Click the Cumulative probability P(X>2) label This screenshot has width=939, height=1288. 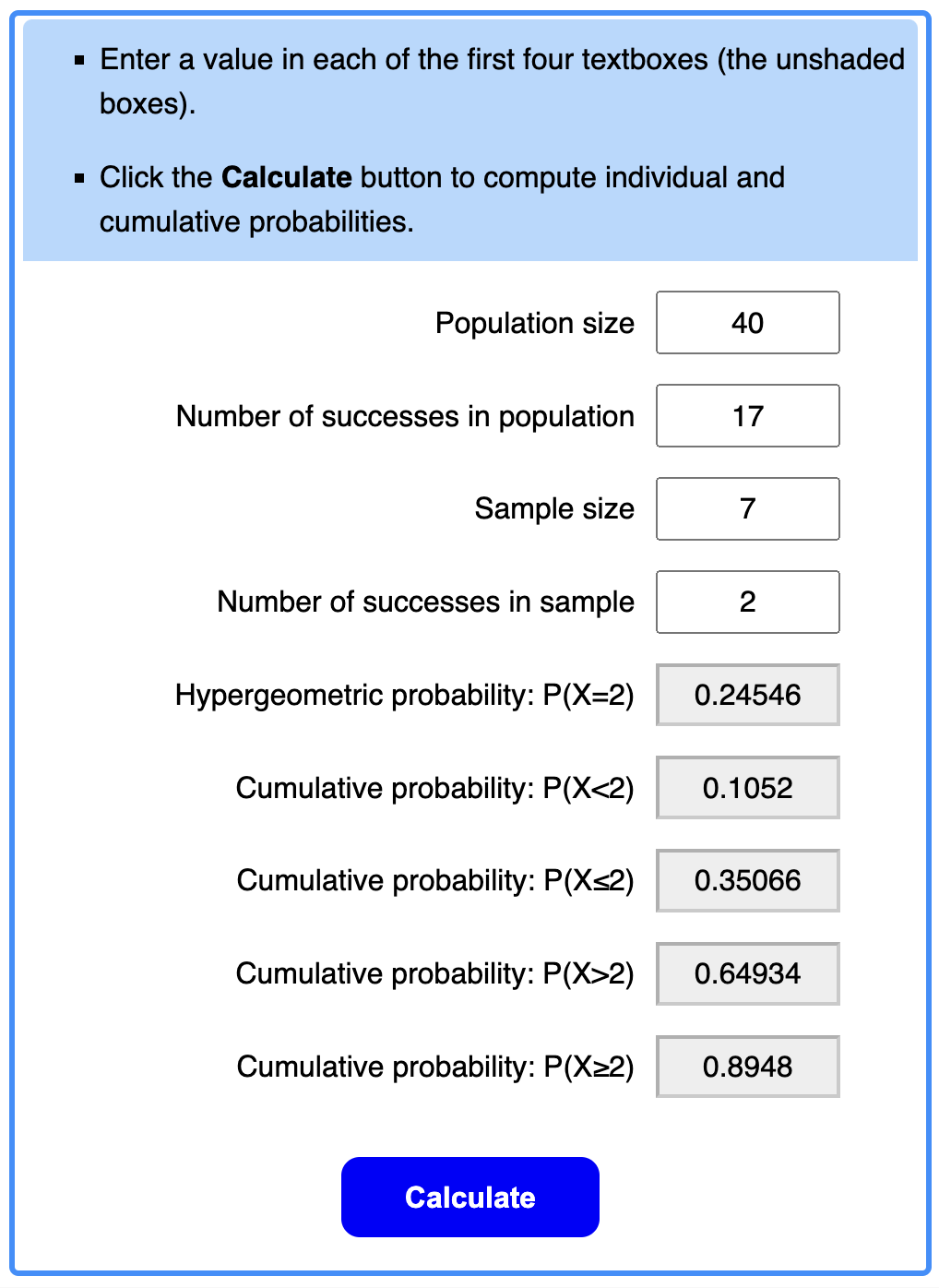click(x=435, y=973)
